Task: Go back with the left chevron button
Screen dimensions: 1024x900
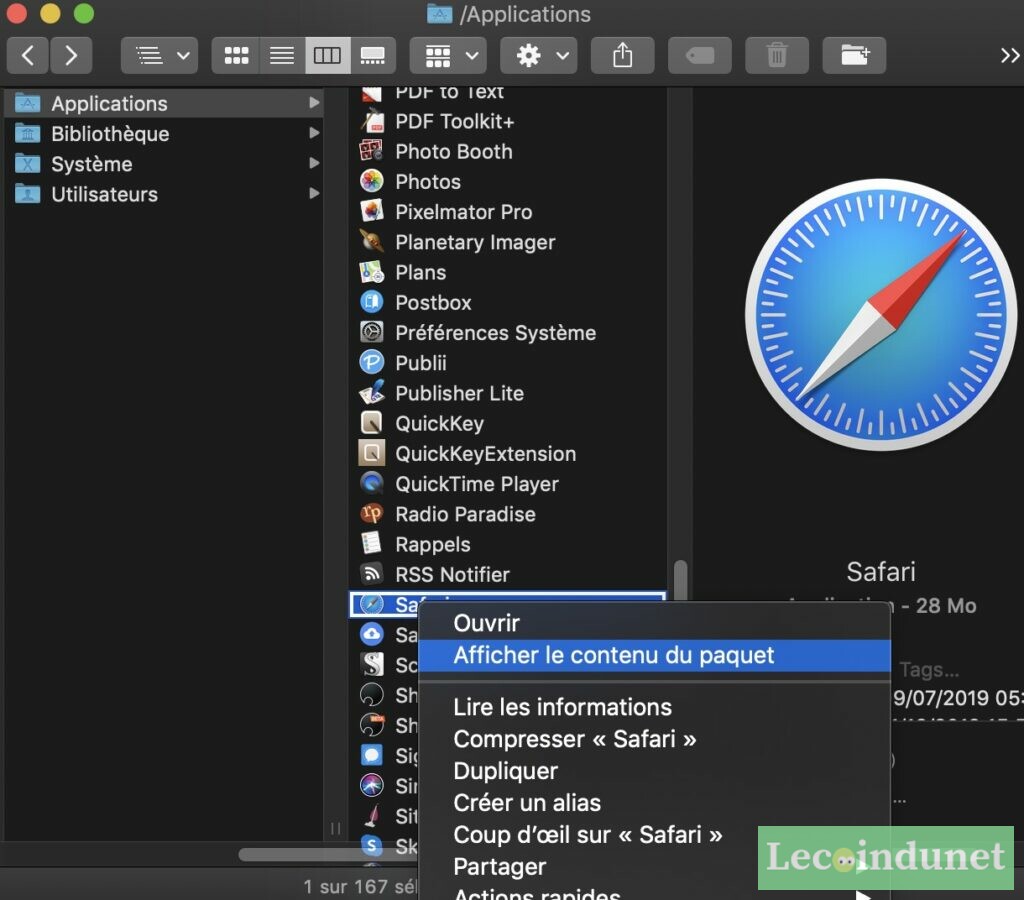Action: [x=27, y=56]
